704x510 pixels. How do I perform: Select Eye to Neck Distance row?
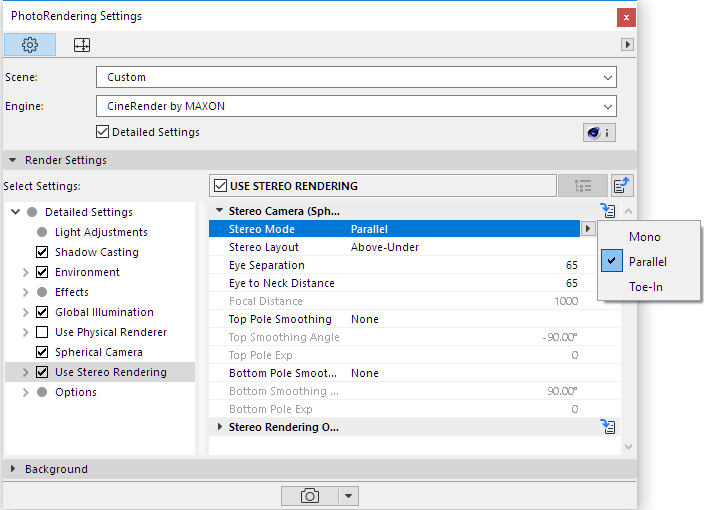tap(402, 283)
